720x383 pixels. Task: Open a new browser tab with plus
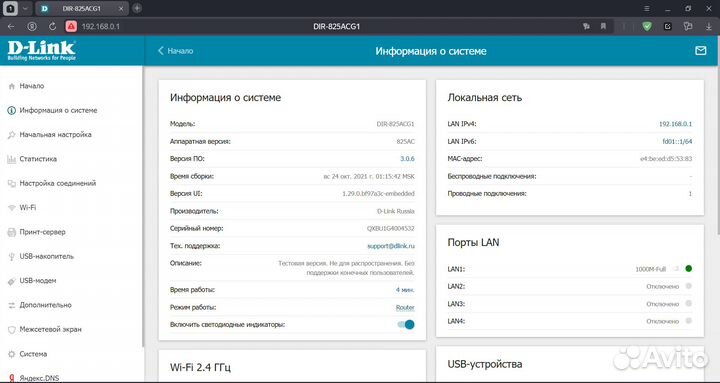(x=137, y=8)
